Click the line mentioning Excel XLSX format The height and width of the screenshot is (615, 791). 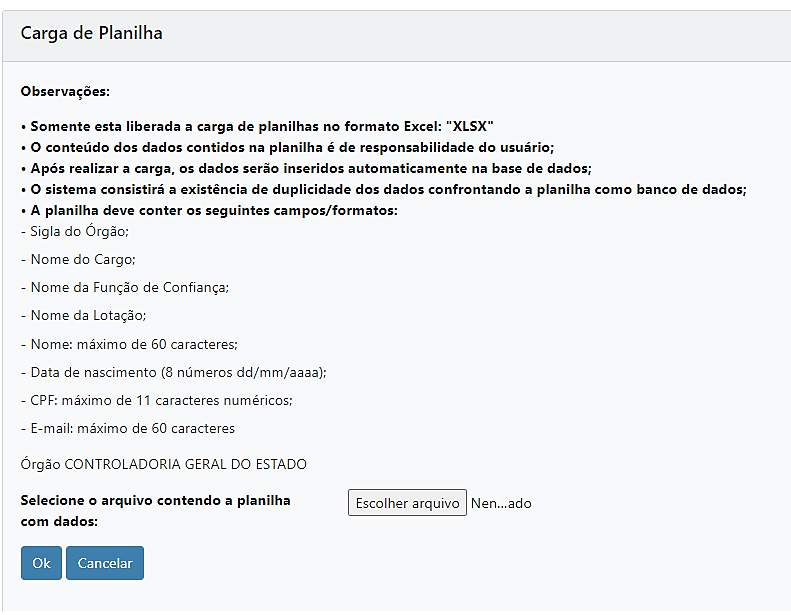[x=258, y=126]
